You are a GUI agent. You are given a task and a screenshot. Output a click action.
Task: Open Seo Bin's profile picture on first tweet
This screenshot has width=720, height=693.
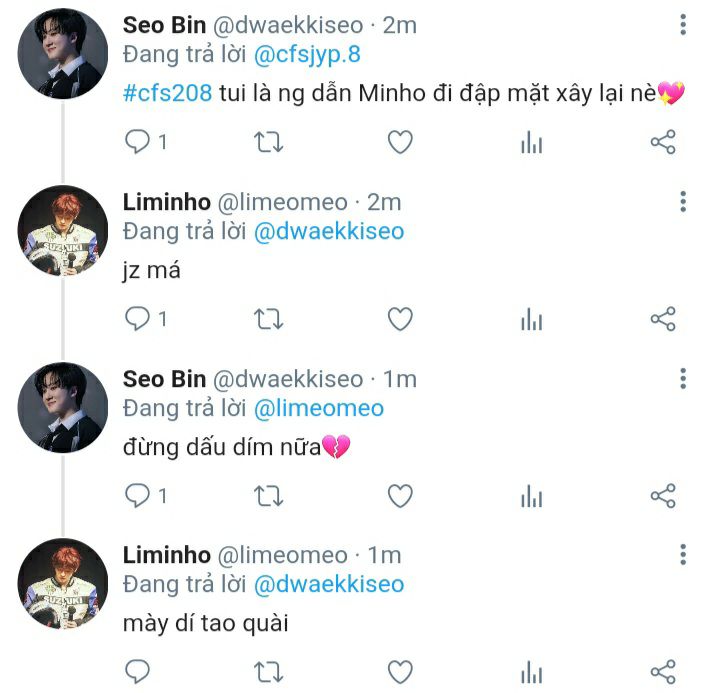(x=63, y=54)
